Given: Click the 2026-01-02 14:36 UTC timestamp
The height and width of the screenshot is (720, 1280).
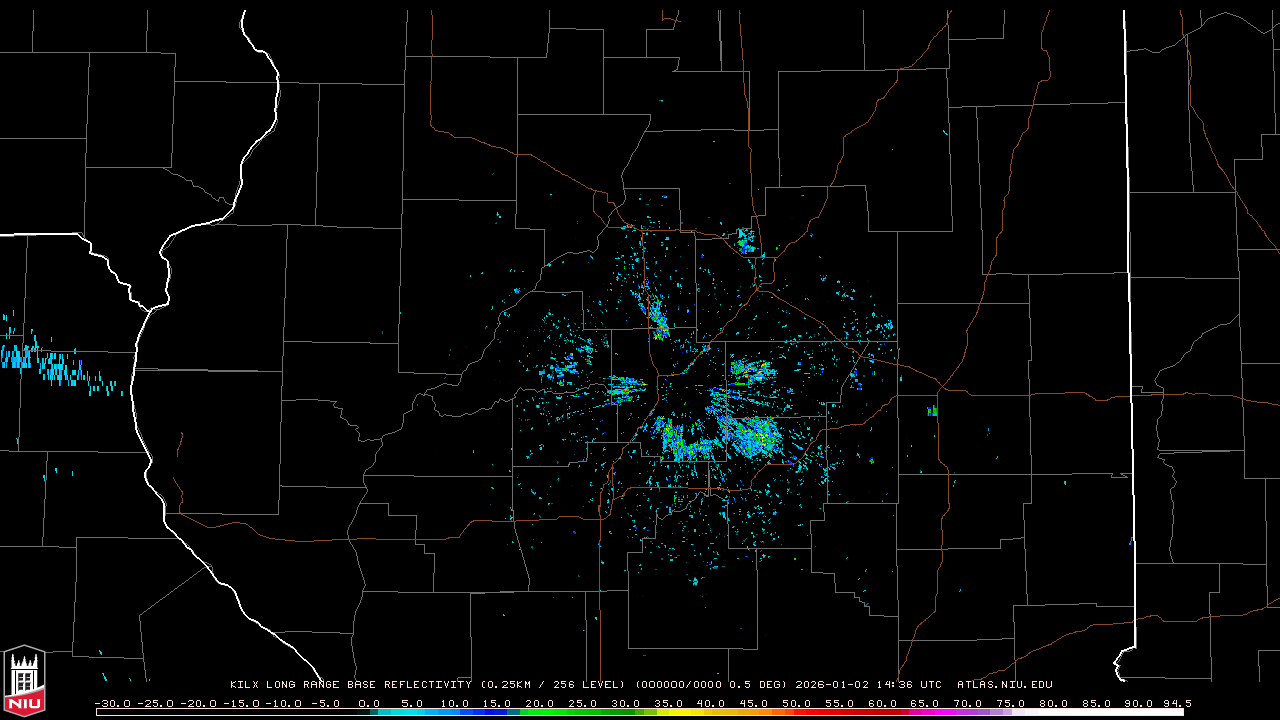Looking at the screenshot, I should [x=868, y=685].
